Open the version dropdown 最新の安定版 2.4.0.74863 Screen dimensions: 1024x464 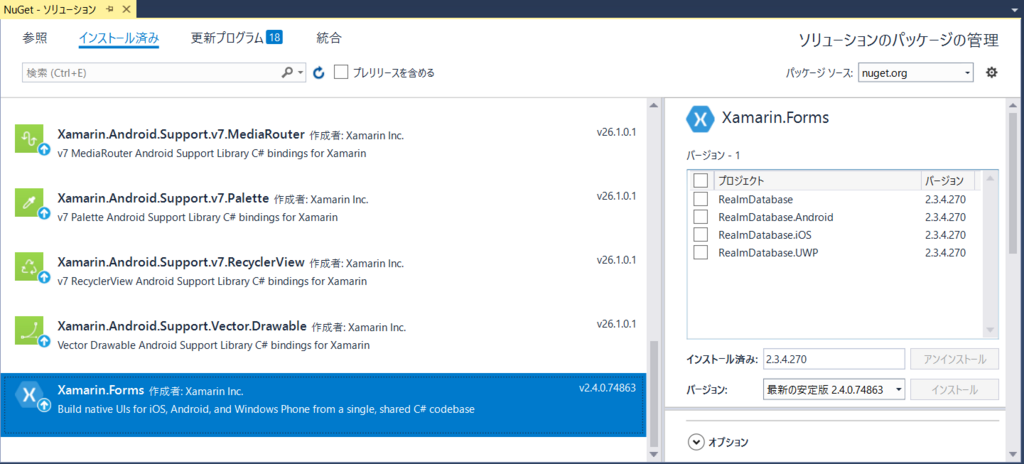833,390
